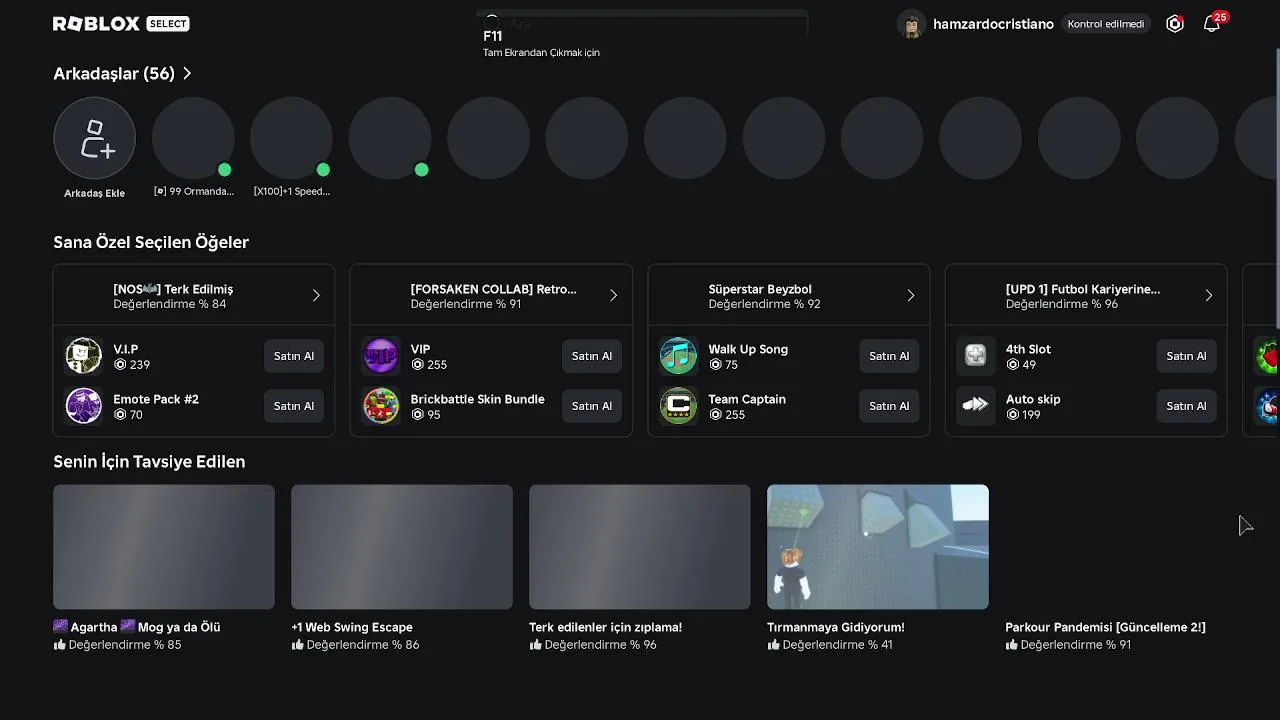Click the Emote Pack #2 item name
Image resolution: width=1280 pixels, height=720 pixels.
[x=156, y=399]
